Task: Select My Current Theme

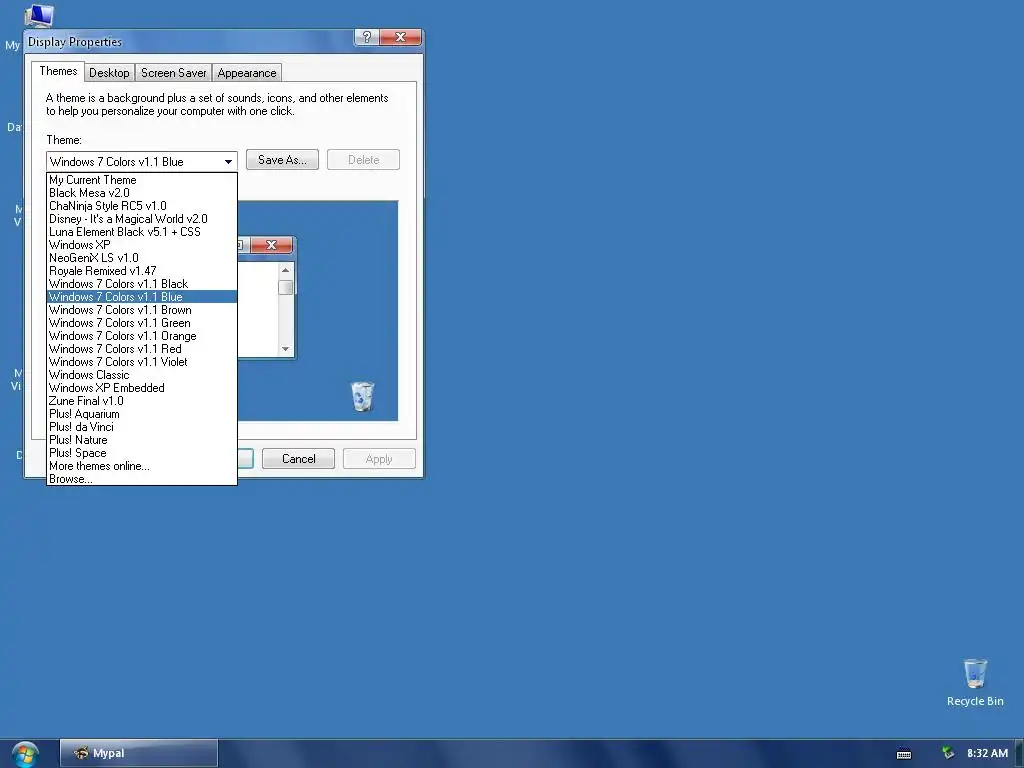Action: (x=142, y=180)
